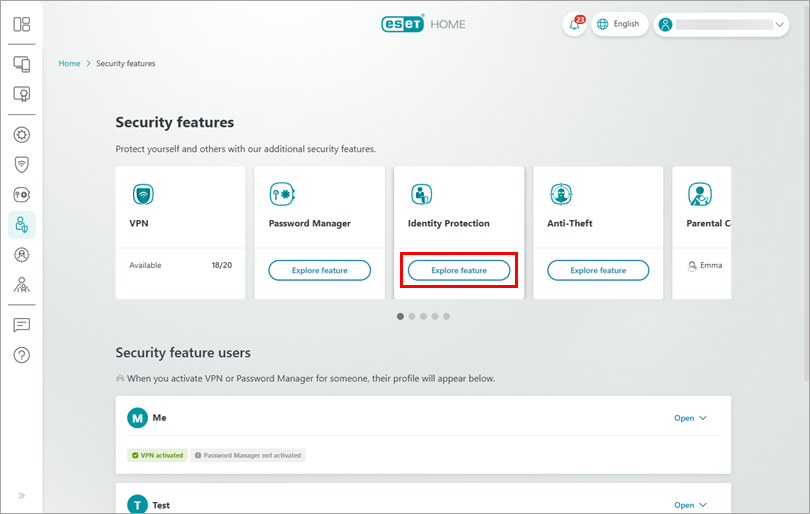Open the user account dropdown
This screenshot has height=514, width=810.
[x=721, y=24]
